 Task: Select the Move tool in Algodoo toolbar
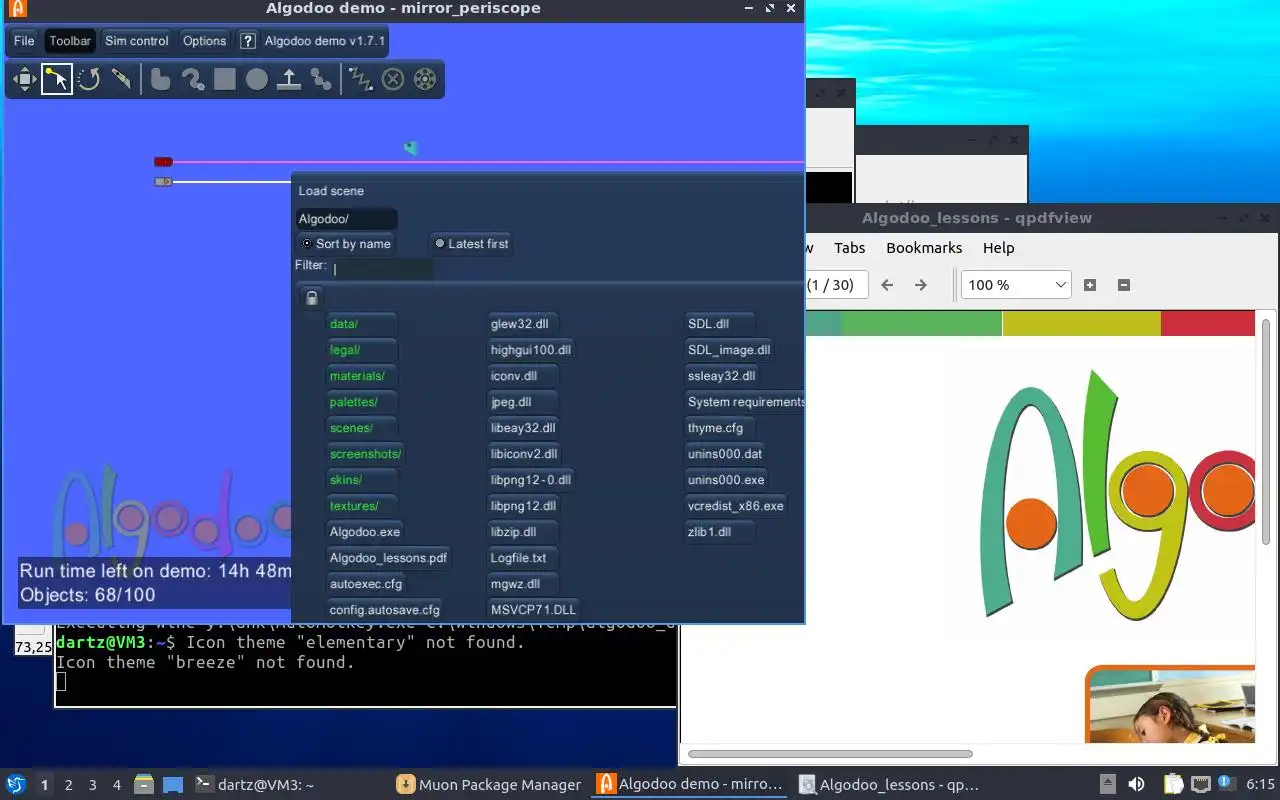click(24, 79)
